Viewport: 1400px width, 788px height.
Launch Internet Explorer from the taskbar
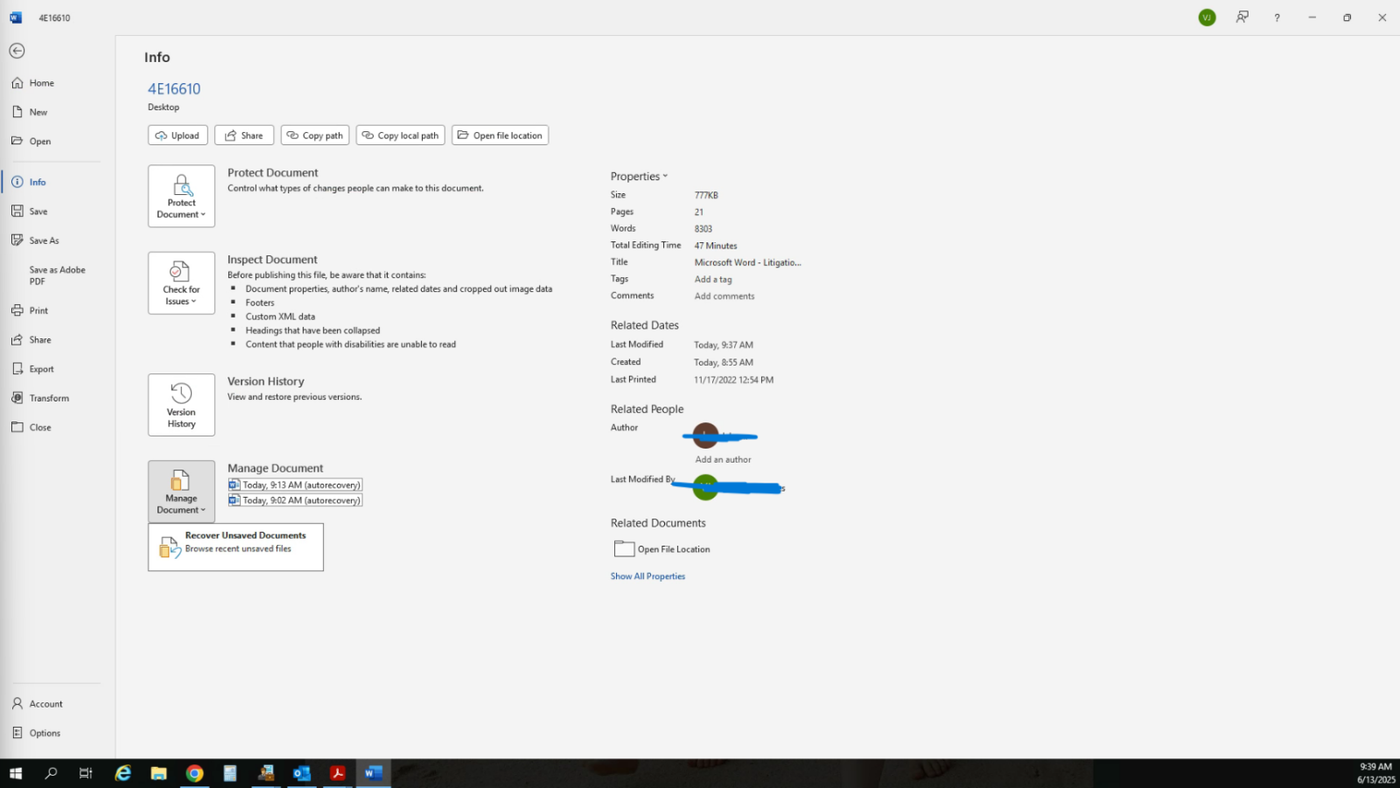(x=123, y=773)
